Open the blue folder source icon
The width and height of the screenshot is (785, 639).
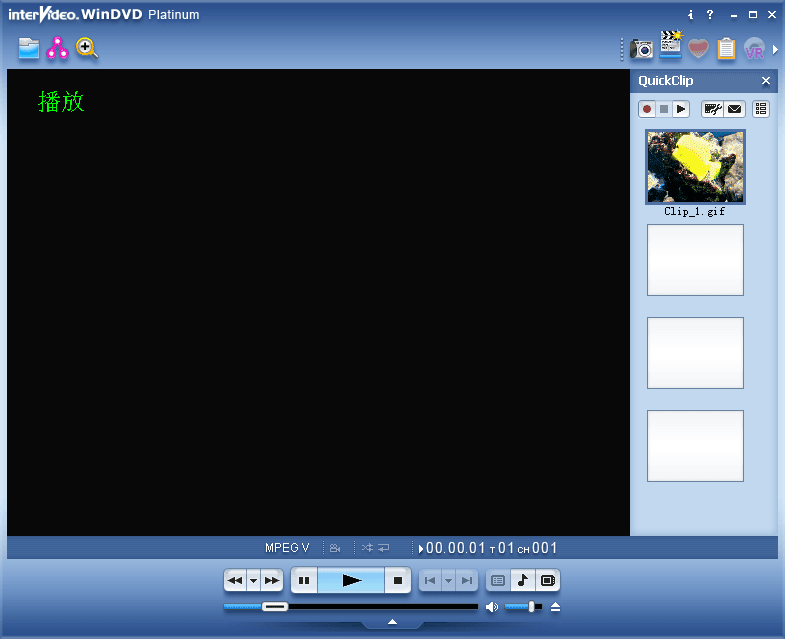pyautogui.click(x=29, y=47)
